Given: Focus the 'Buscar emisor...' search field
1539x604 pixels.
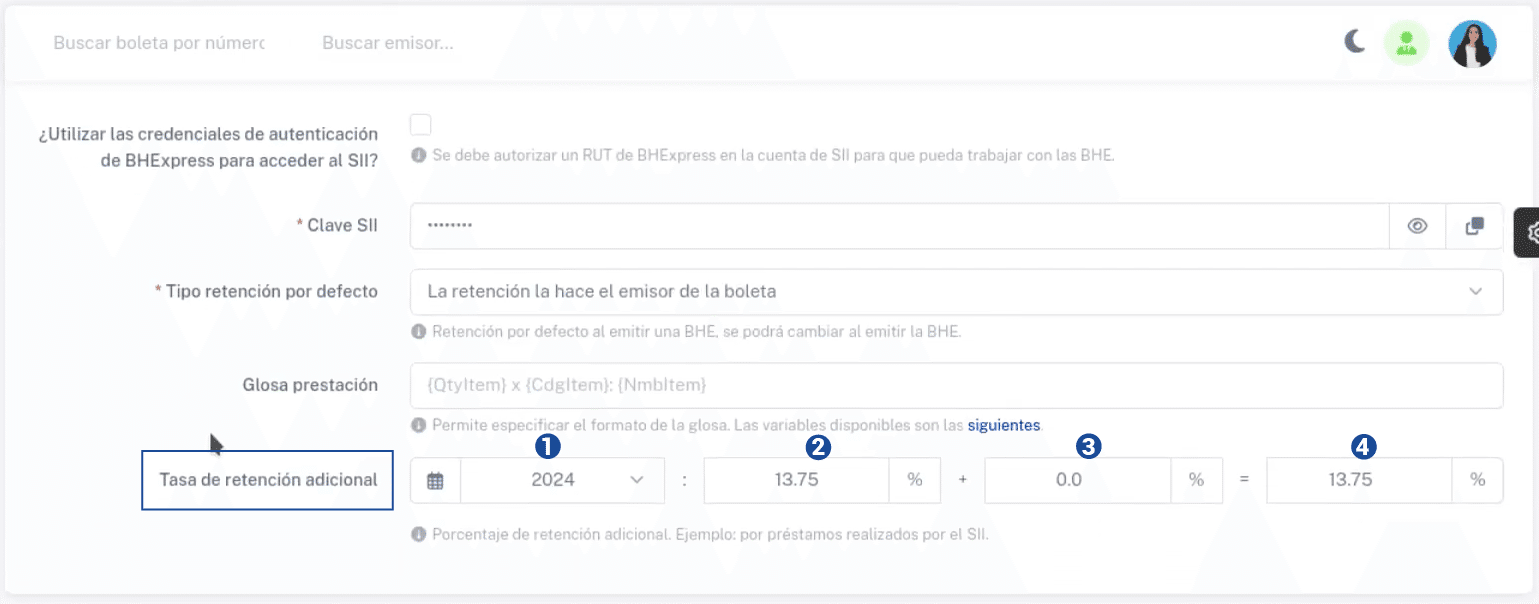Looking at the screenshot, I should (x=388, y=44).
